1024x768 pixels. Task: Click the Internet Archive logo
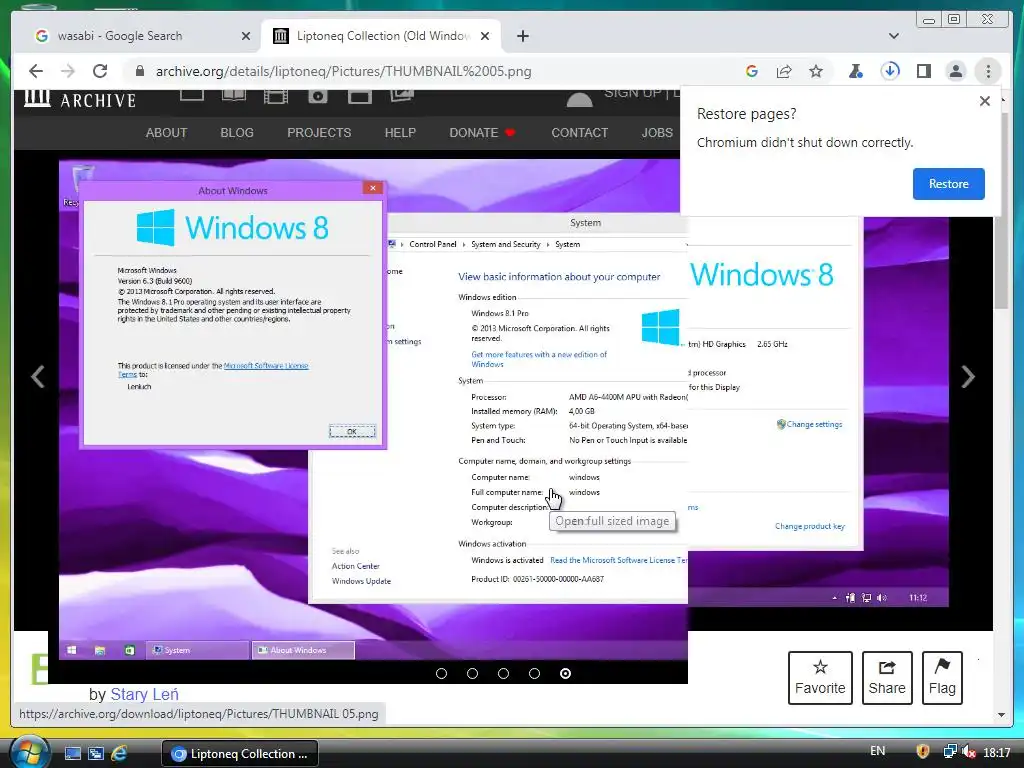80,99
